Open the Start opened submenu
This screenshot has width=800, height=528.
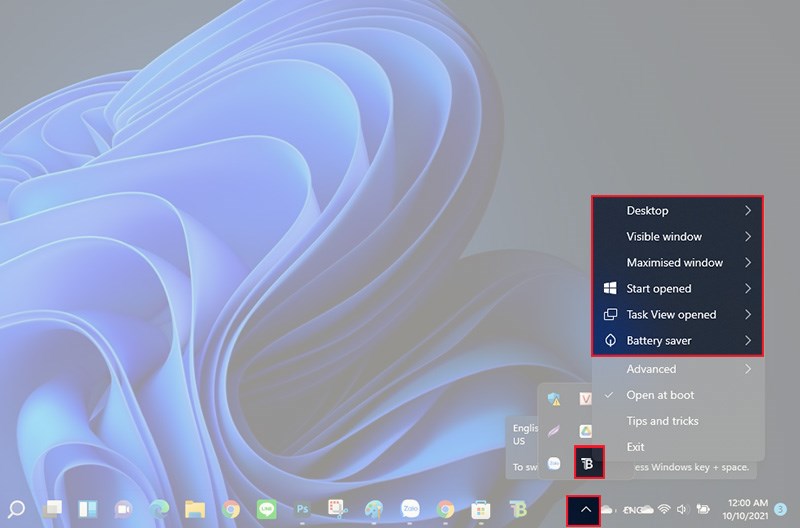click(x=677, y=289)
